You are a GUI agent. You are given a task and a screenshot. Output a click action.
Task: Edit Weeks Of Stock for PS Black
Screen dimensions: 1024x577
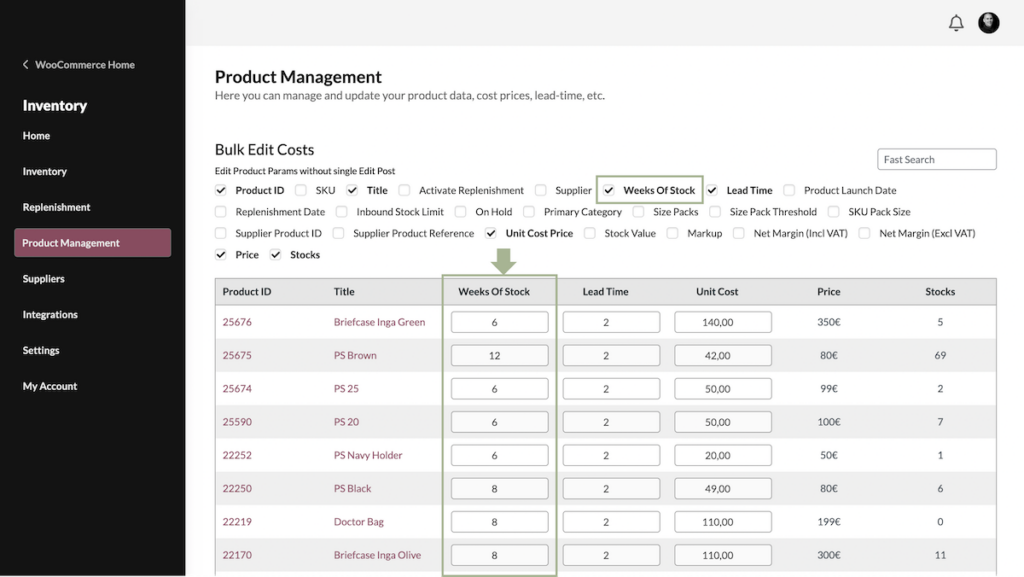[500, 488]
